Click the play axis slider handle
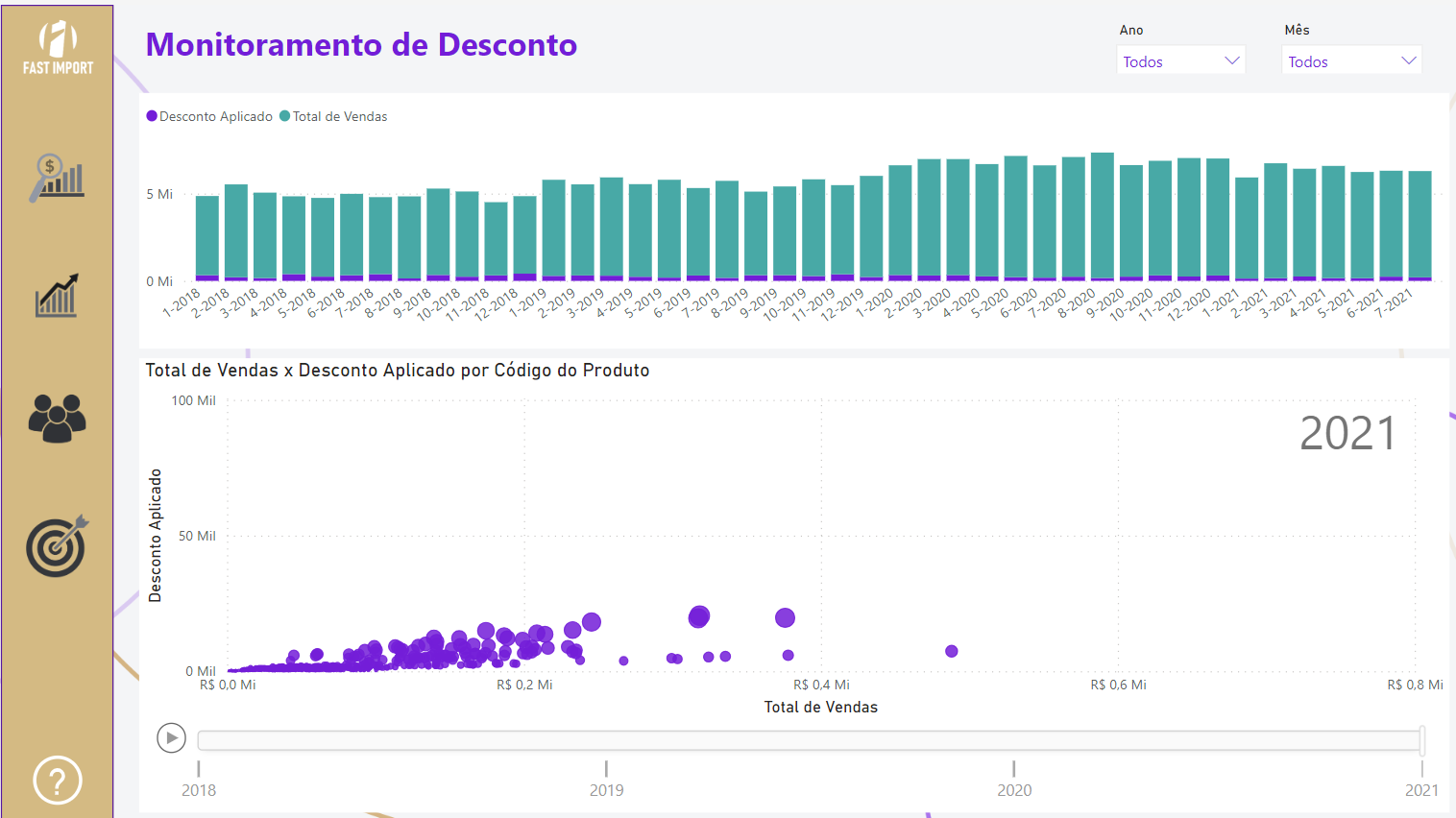The height and width of the screenshot is (818, 1456). pos(1421,740)
